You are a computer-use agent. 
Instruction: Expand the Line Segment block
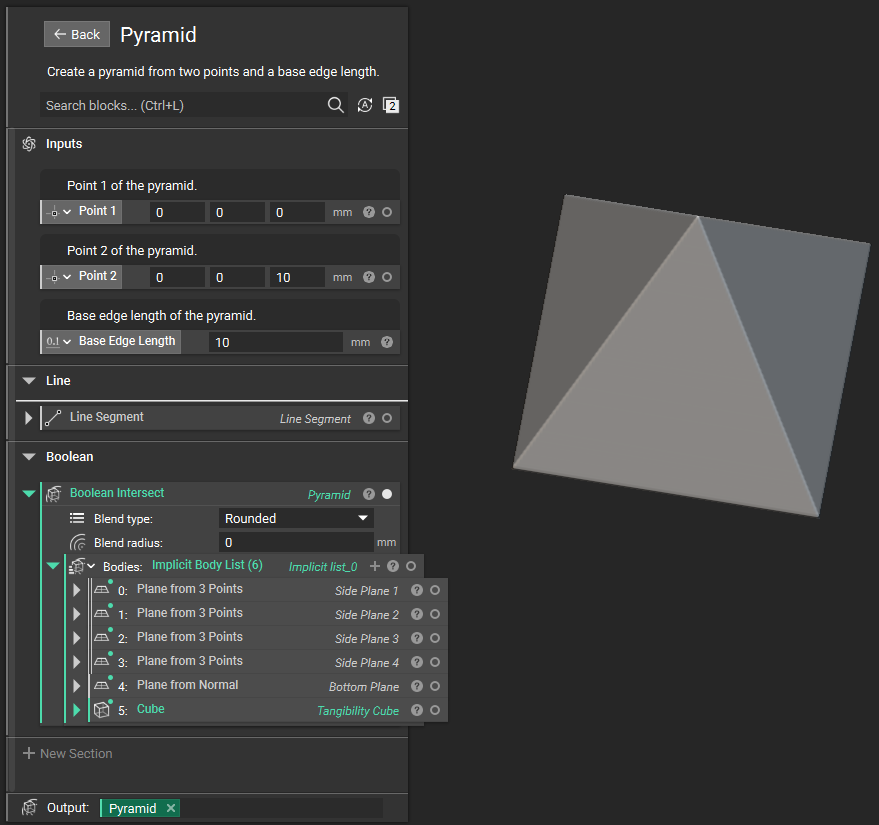(28, 418)
